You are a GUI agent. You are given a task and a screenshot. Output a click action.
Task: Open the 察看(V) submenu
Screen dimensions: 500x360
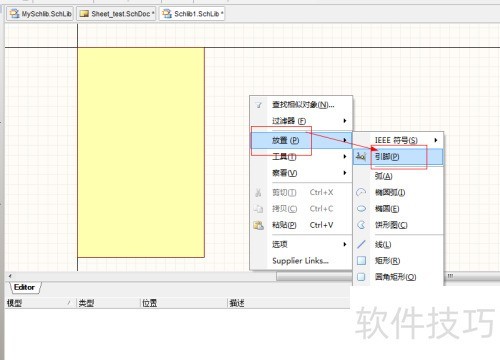pos(301,173)
